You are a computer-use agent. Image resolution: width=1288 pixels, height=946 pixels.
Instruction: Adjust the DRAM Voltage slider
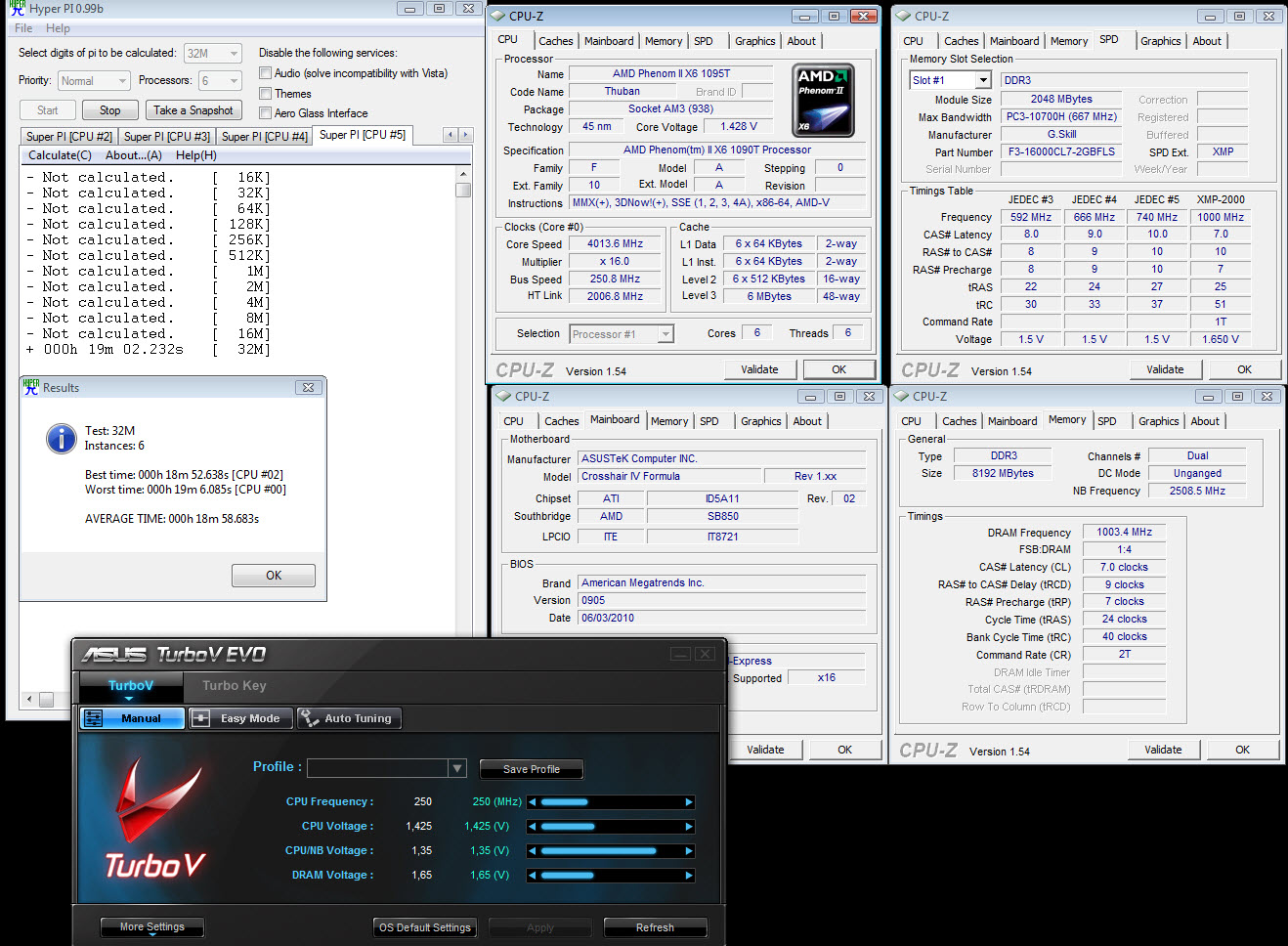611,876
